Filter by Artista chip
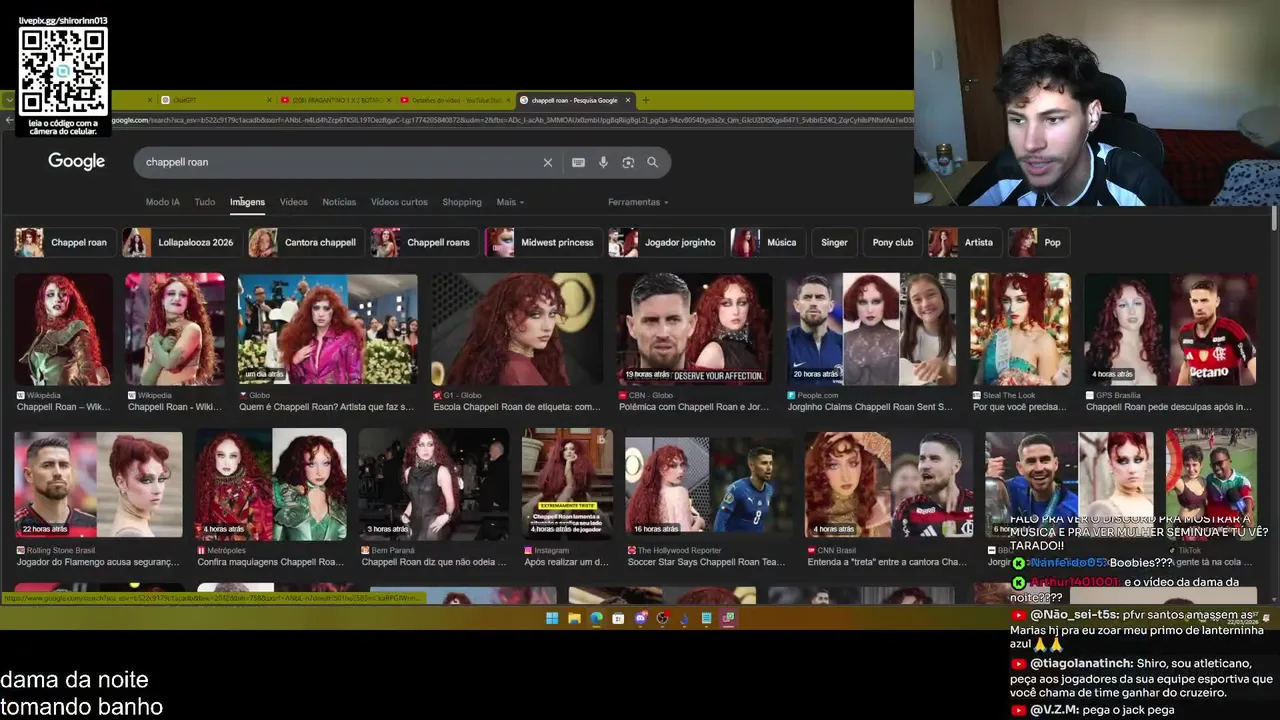The image size is (1280, 720). click(x=964, y=242)
